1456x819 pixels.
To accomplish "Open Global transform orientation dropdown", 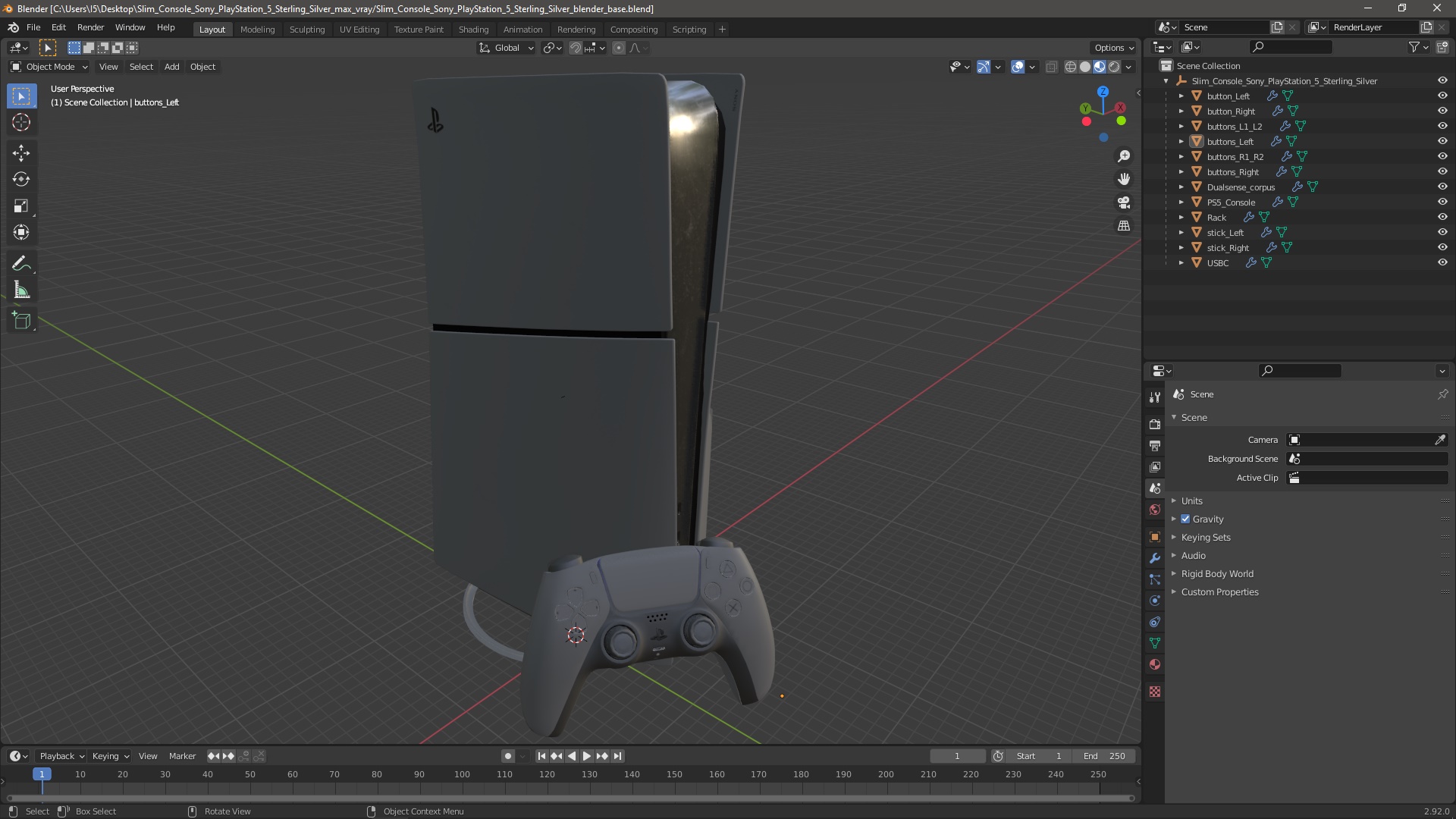I will tap(507, 48).
